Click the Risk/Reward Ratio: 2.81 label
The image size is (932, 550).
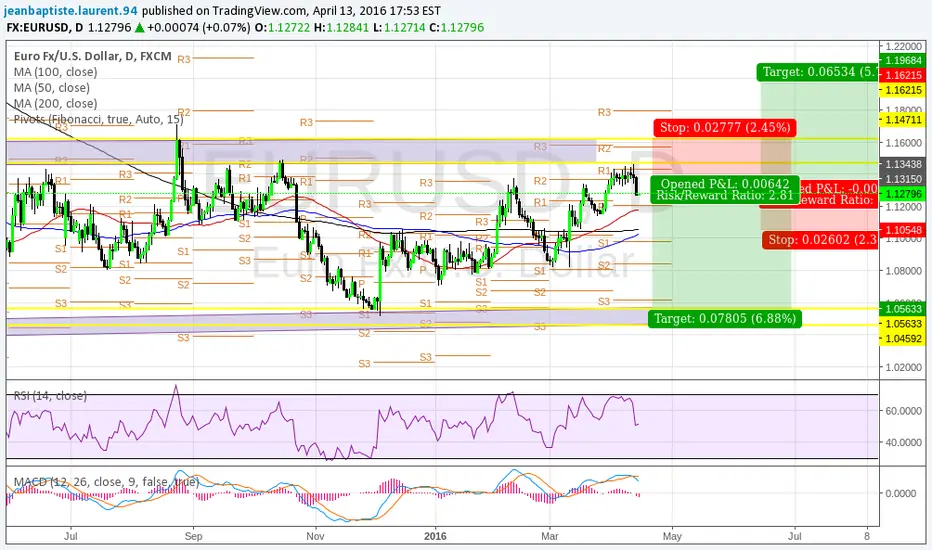click(x=725, y=196)
